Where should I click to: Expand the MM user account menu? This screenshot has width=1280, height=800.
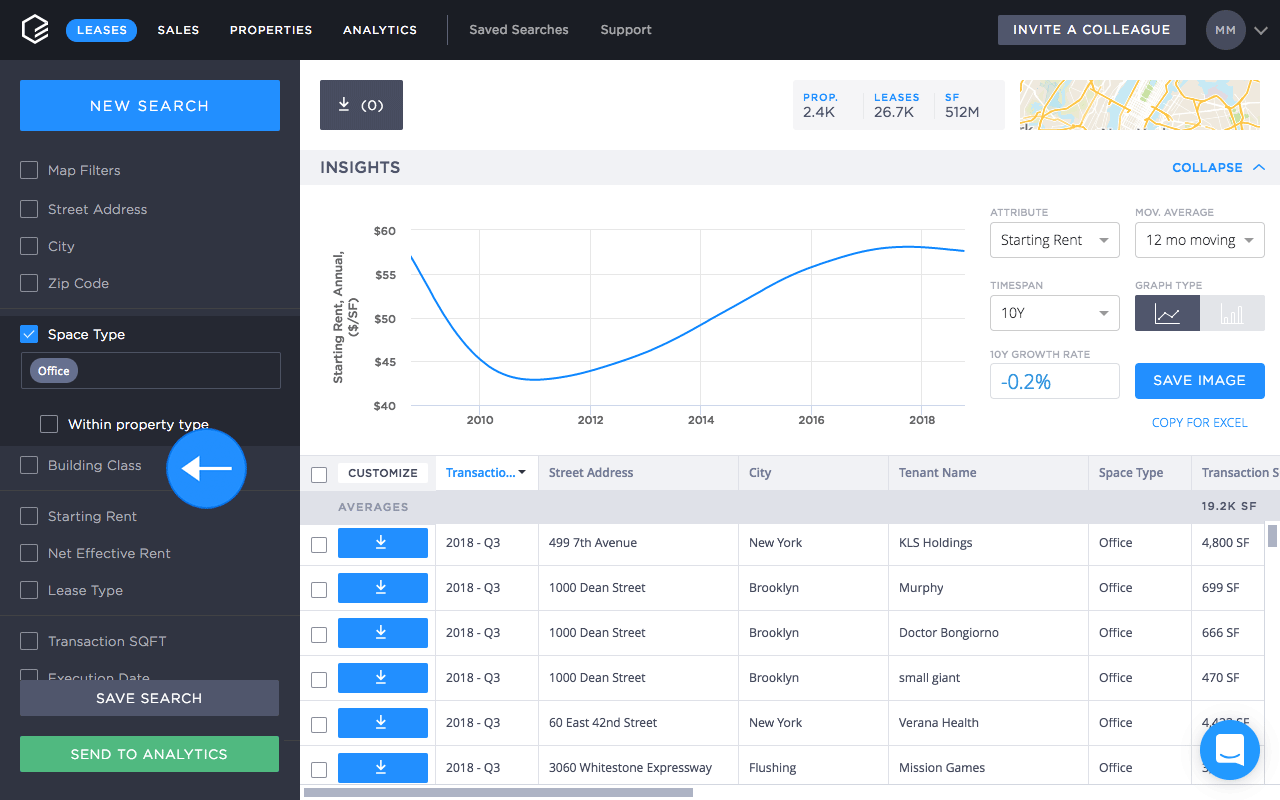click(x=1237, y=30)
